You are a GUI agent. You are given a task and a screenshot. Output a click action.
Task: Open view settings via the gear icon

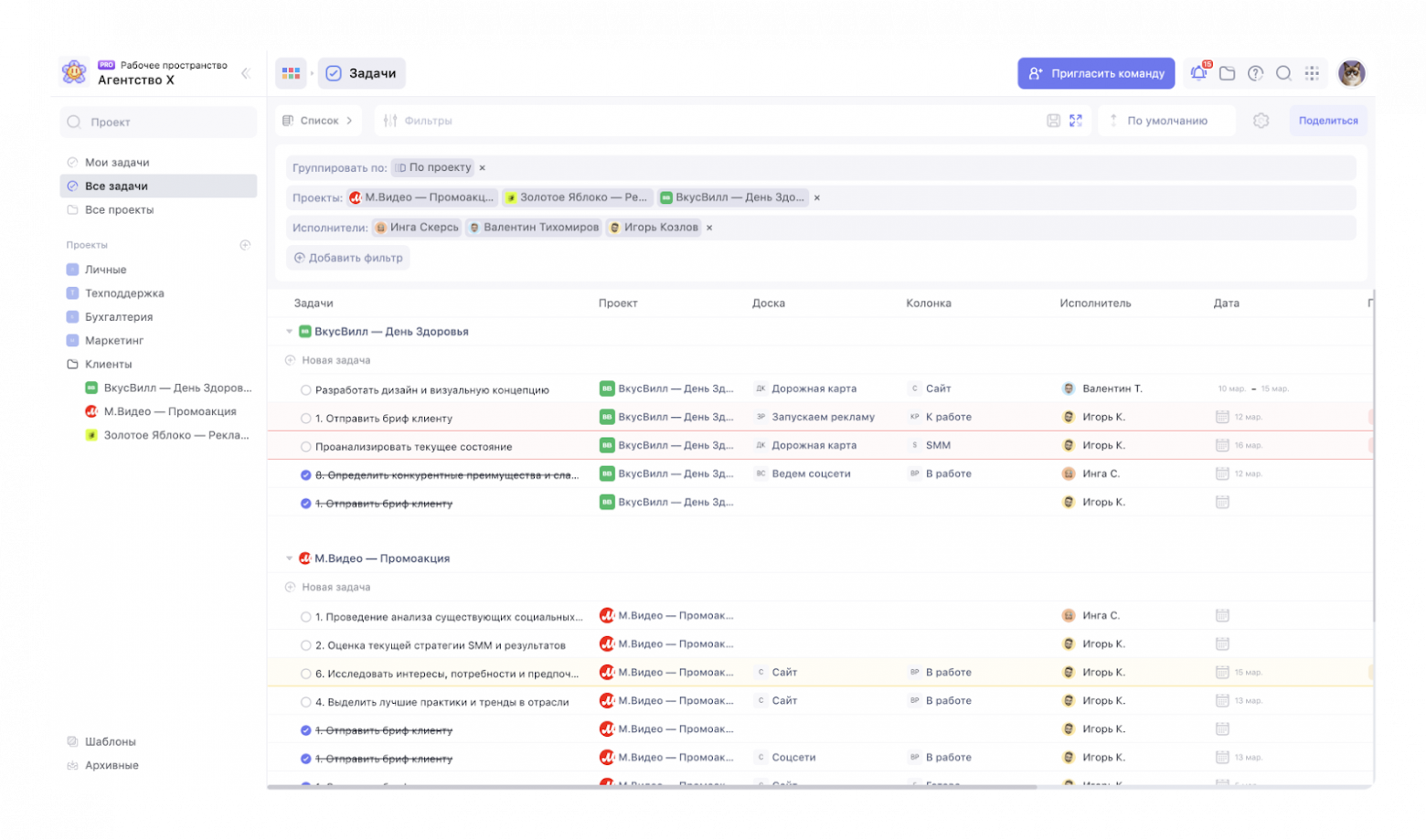[x=1261, y=120]
